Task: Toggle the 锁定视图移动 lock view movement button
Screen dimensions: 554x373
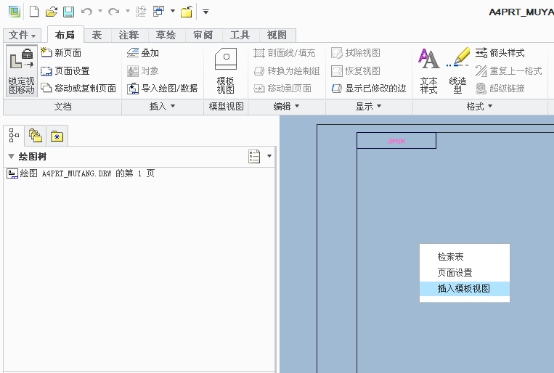Action: [21, 71]
